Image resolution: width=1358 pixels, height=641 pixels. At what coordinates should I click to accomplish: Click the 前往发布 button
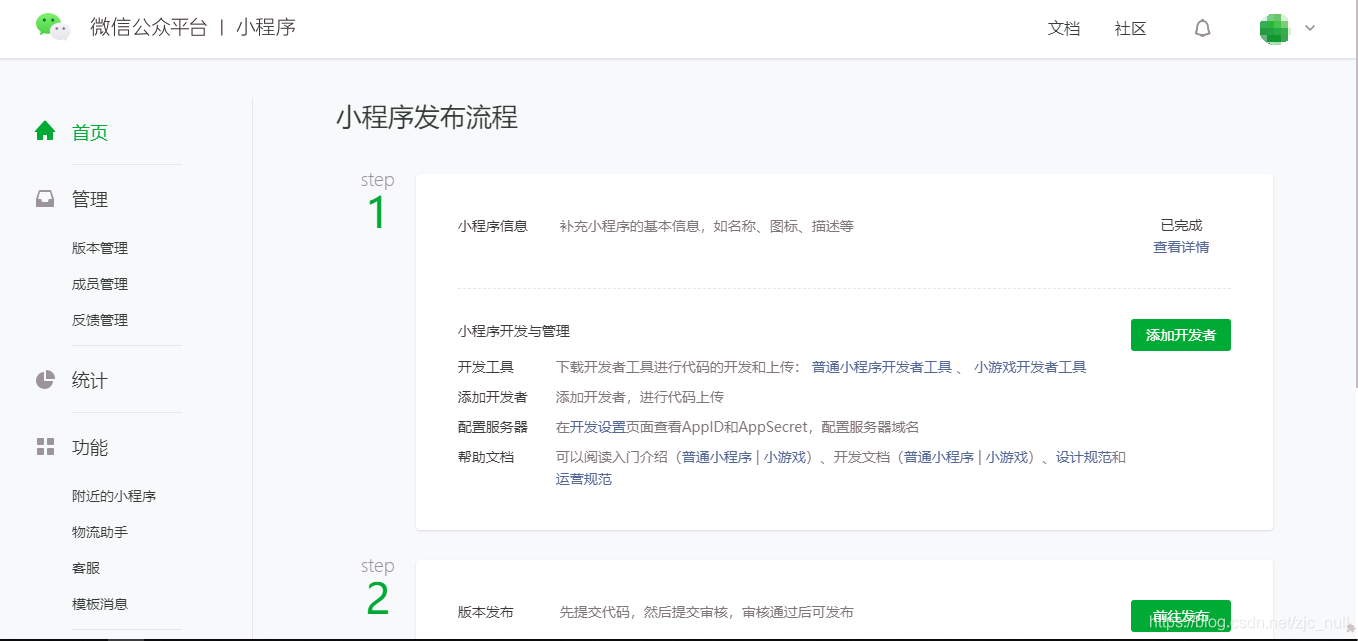(x=1181, y=616)
